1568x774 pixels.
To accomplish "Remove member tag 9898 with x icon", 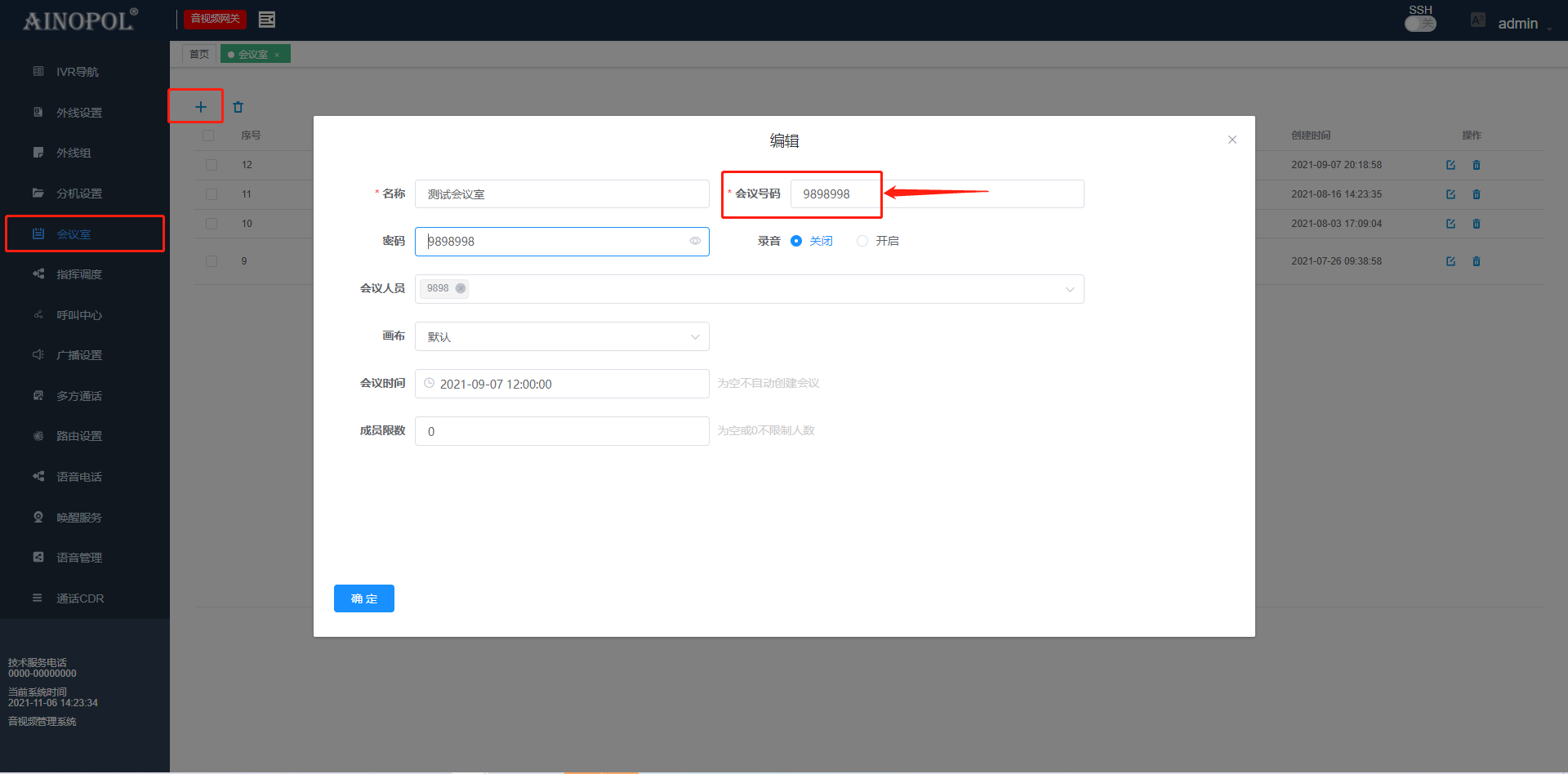I will pyautogui.click(x=461, y=288).
